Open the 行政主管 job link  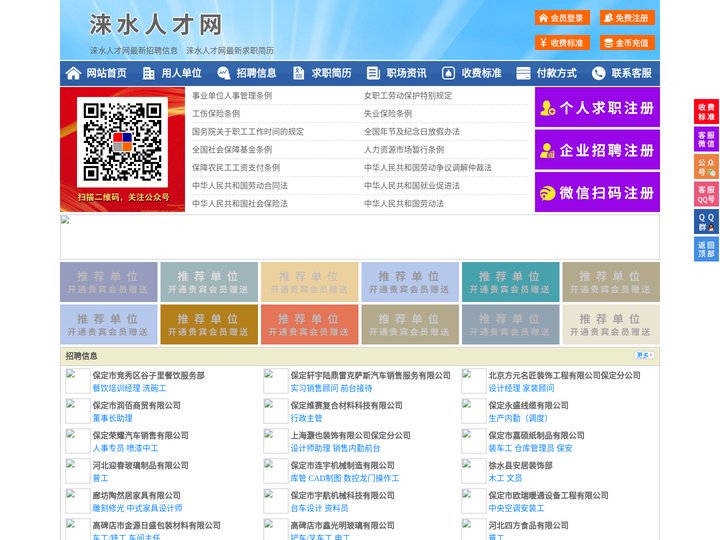(306, 418)
